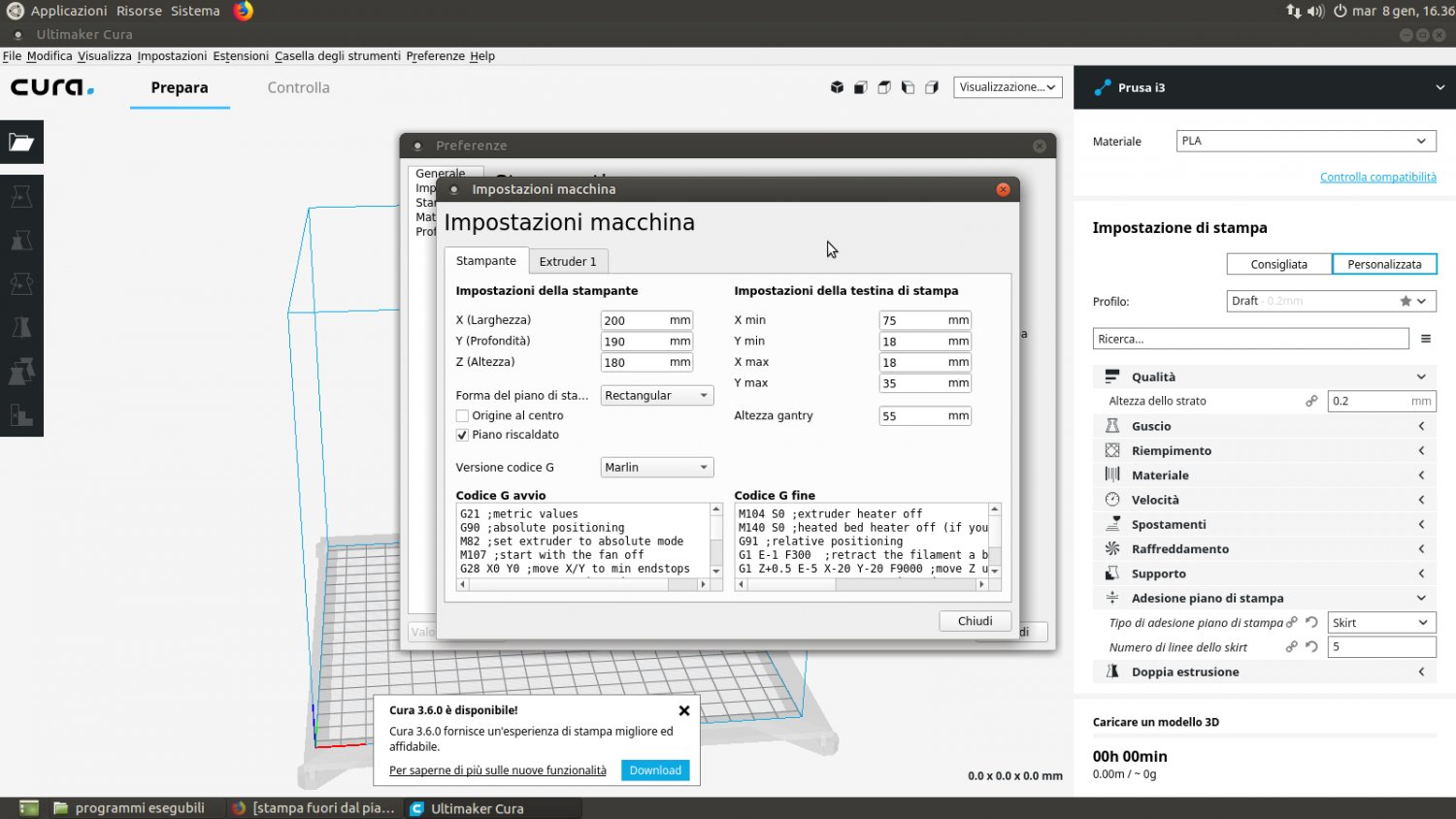The image size is (1456, 819).
Task: Click the hamburger menu next to Ricerca
Action: point(1425,339)
